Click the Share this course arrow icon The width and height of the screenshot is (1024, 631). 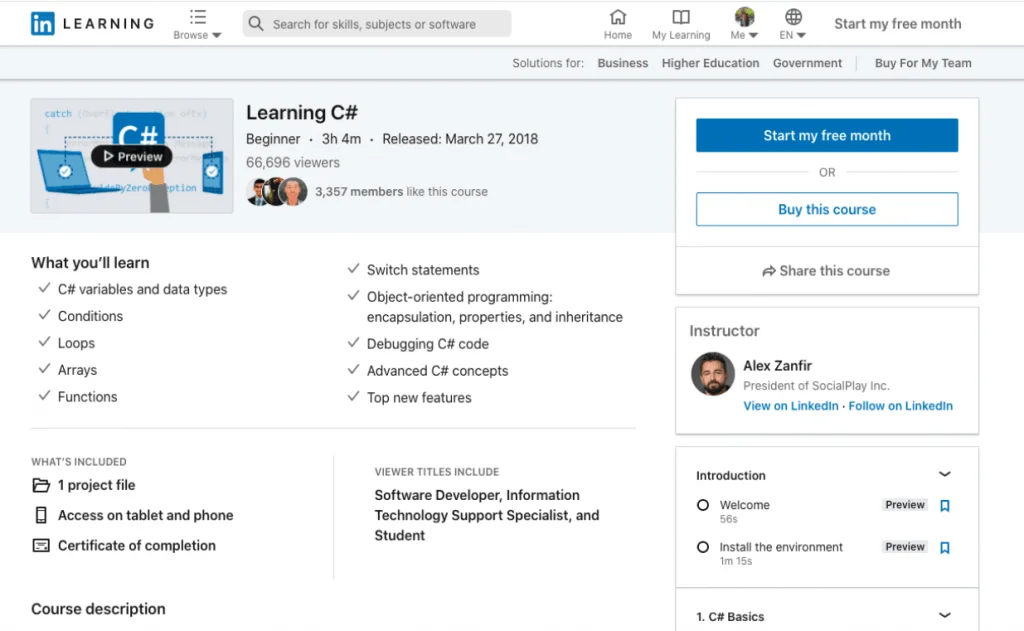(768, 271)
